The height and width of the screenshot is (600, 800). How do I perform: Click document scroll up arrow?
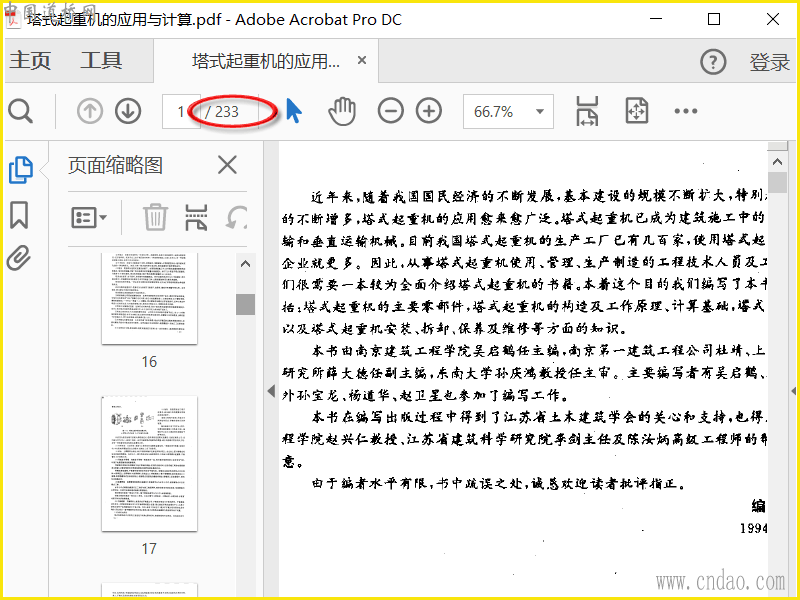pyautogui.click(x=778, y=162)
